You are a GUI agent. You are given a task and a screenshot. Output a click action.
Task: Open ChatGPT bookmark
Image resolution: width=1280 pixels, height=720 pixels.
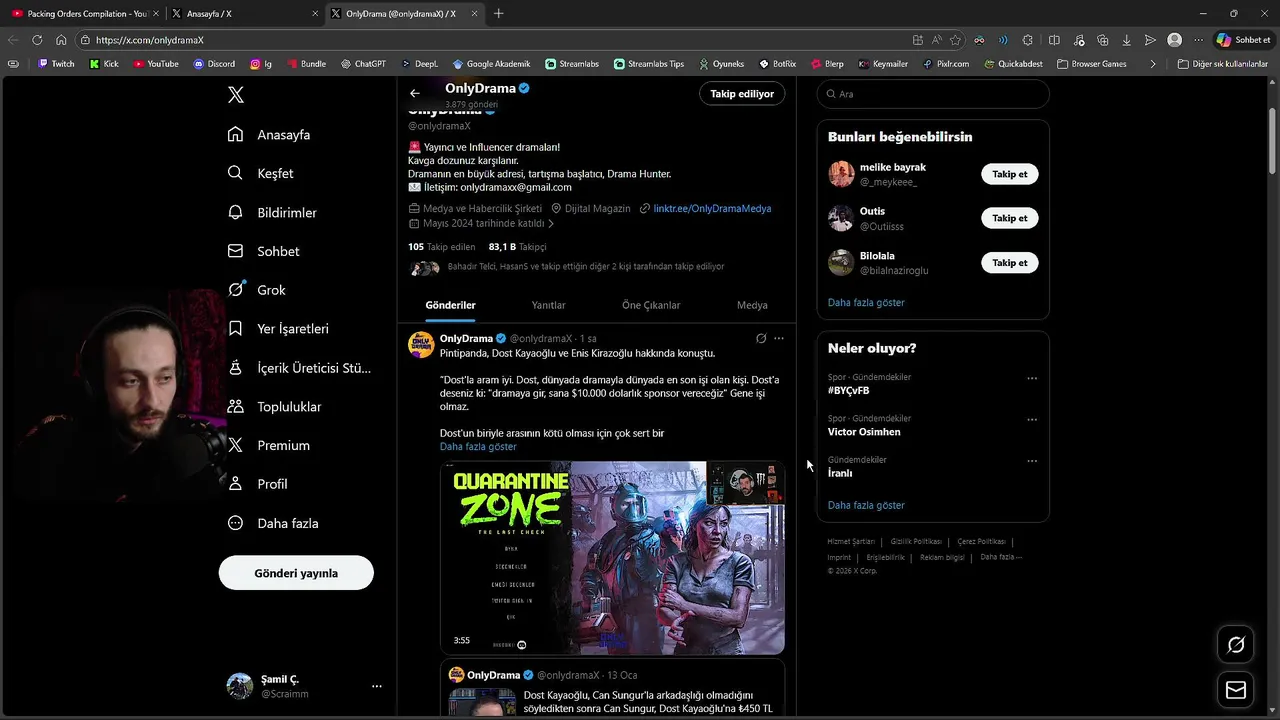tap(363, 64)
